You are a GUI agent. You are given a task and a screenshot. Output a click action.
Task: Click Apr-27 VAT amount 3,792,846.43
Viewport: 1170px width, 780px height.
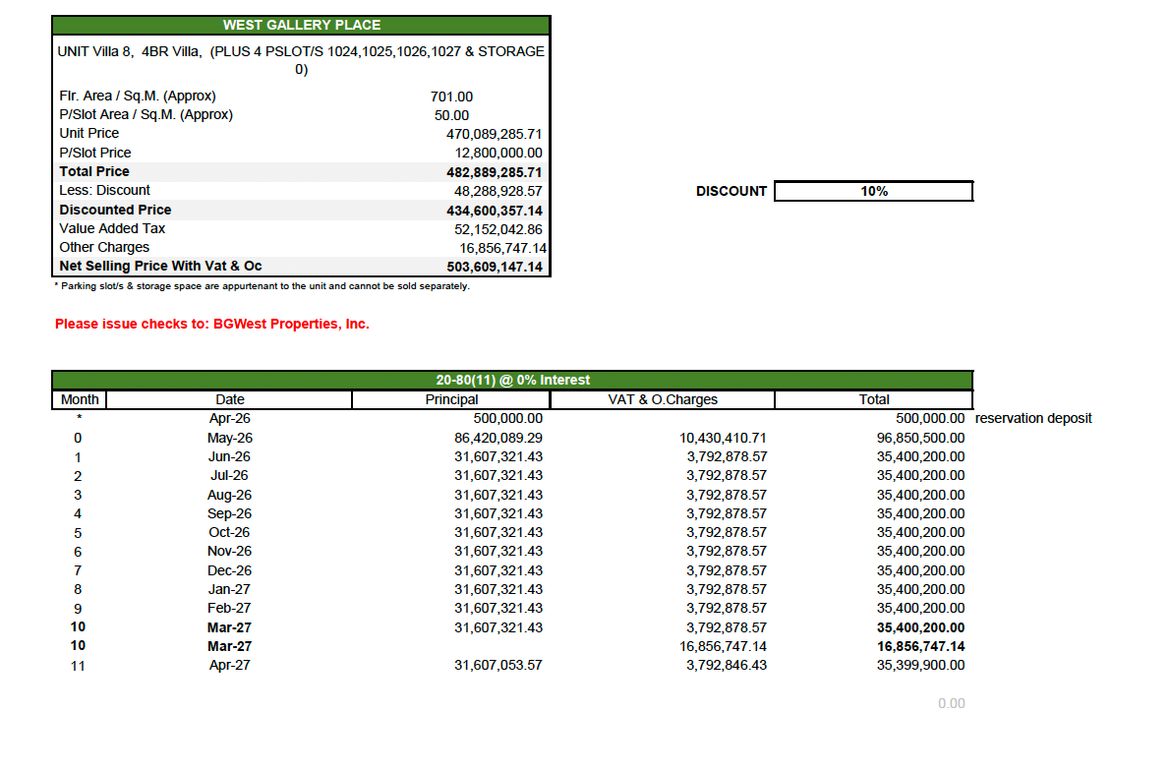tap(726, 665)
